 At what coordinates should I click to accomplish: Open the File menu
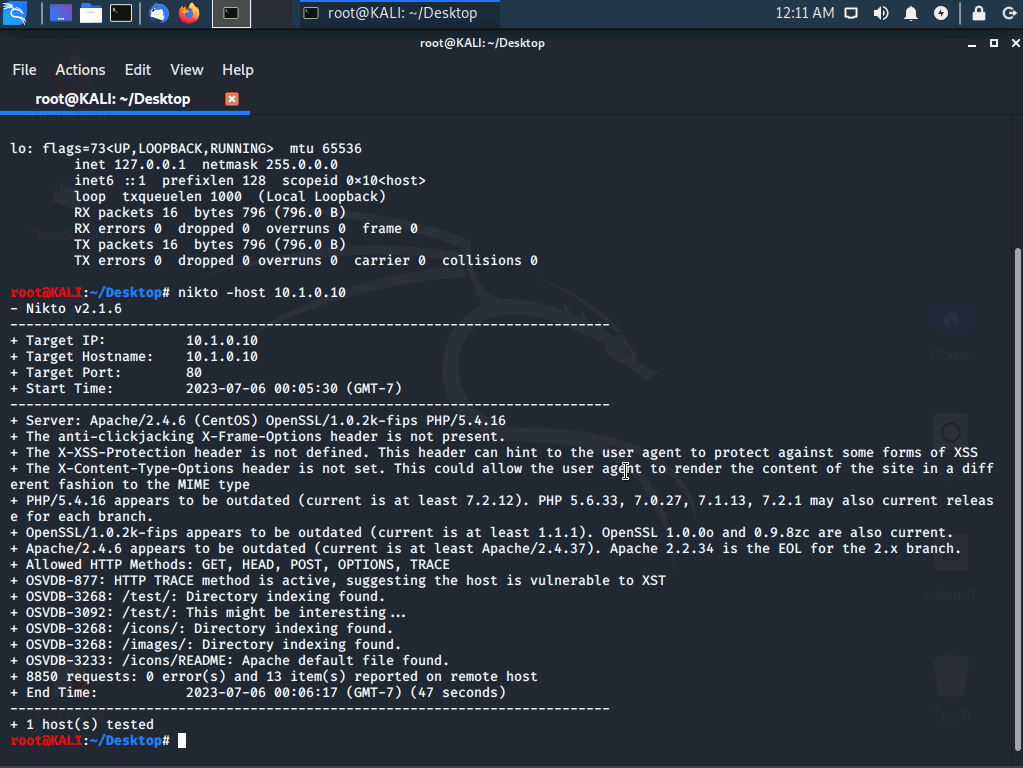24,70
